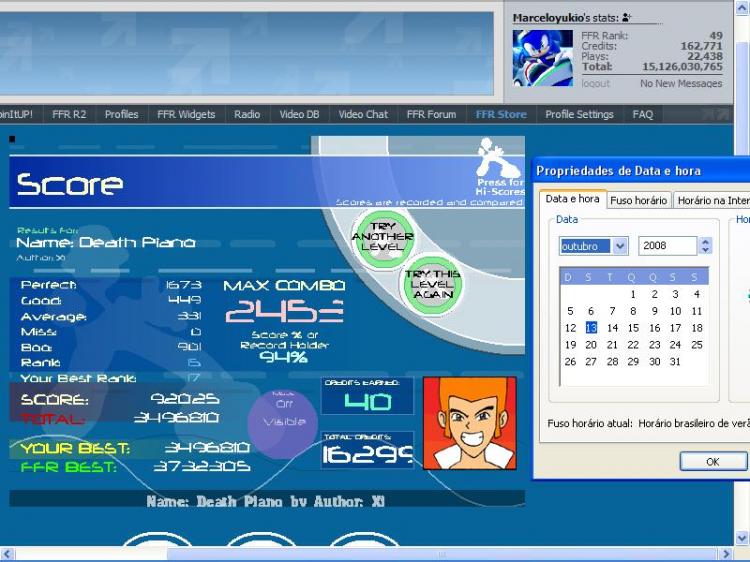This screenshot has width=750, height=562.
Task: Open the FFR Widgets menu item
Action: point(186,114)
